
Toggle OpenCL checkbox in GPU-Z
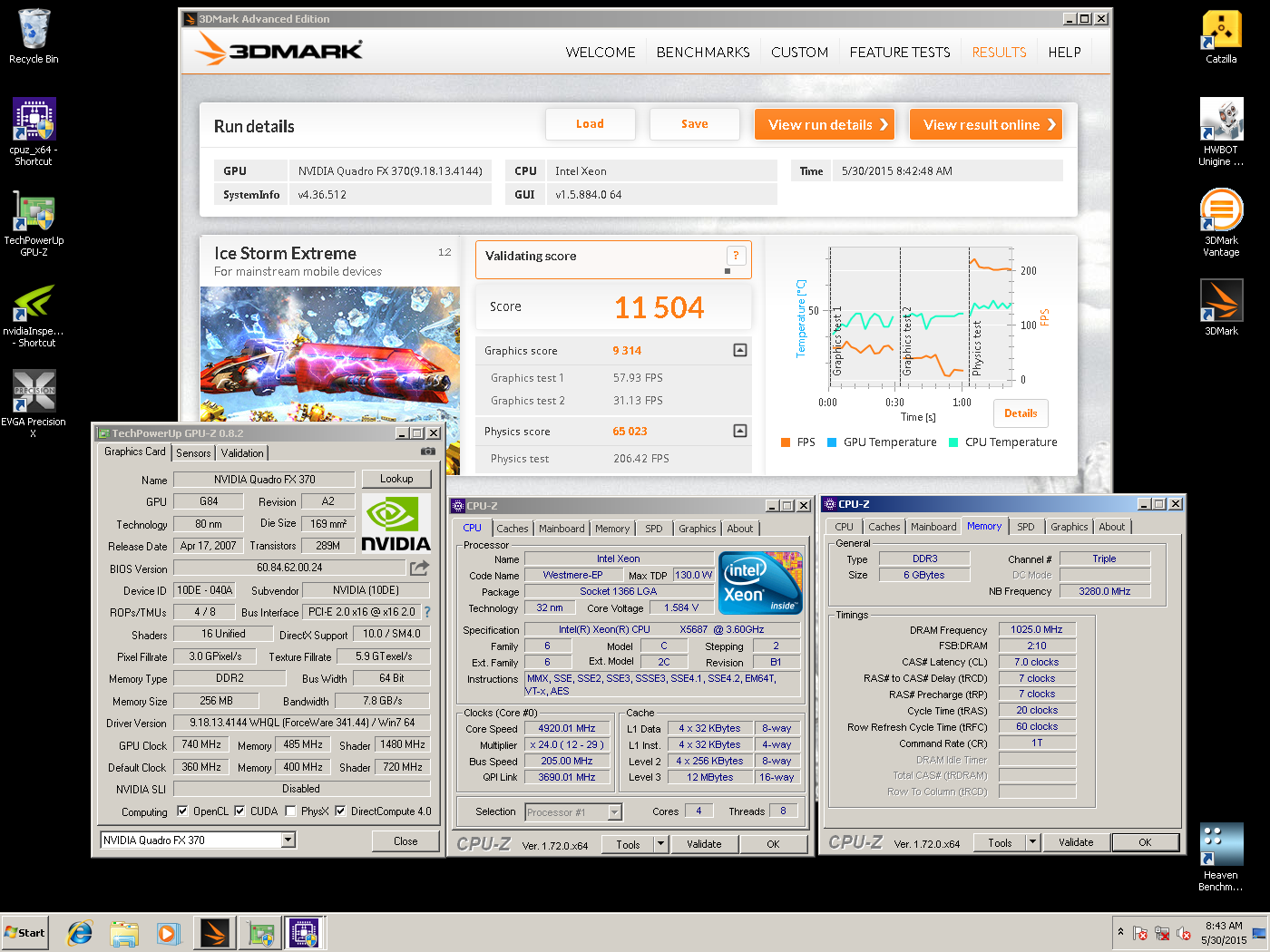[x=182, y=811]
